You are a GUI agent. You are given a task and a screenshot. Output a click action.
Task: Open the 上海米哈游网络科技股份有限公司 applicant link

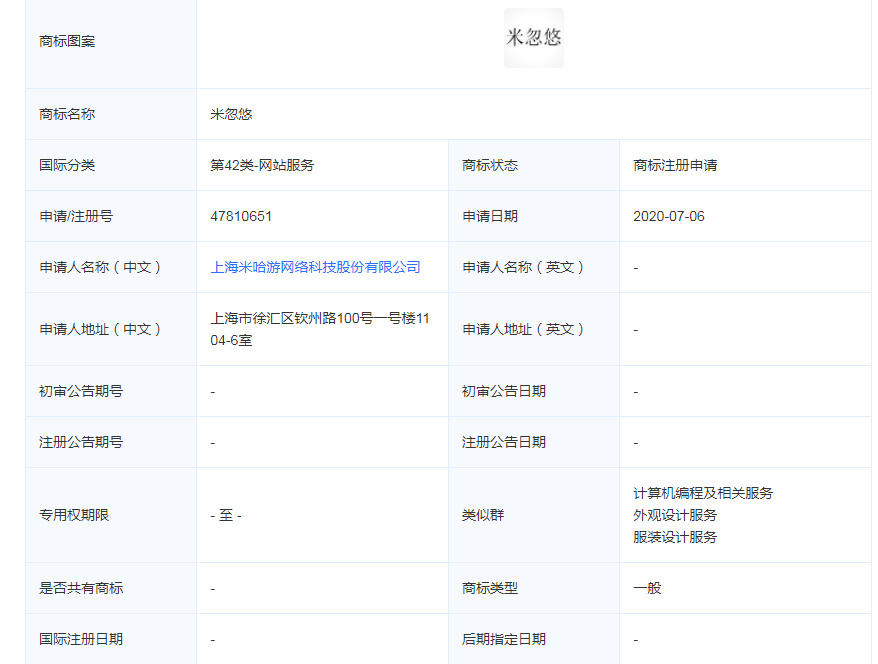click(x=315, y=267)
